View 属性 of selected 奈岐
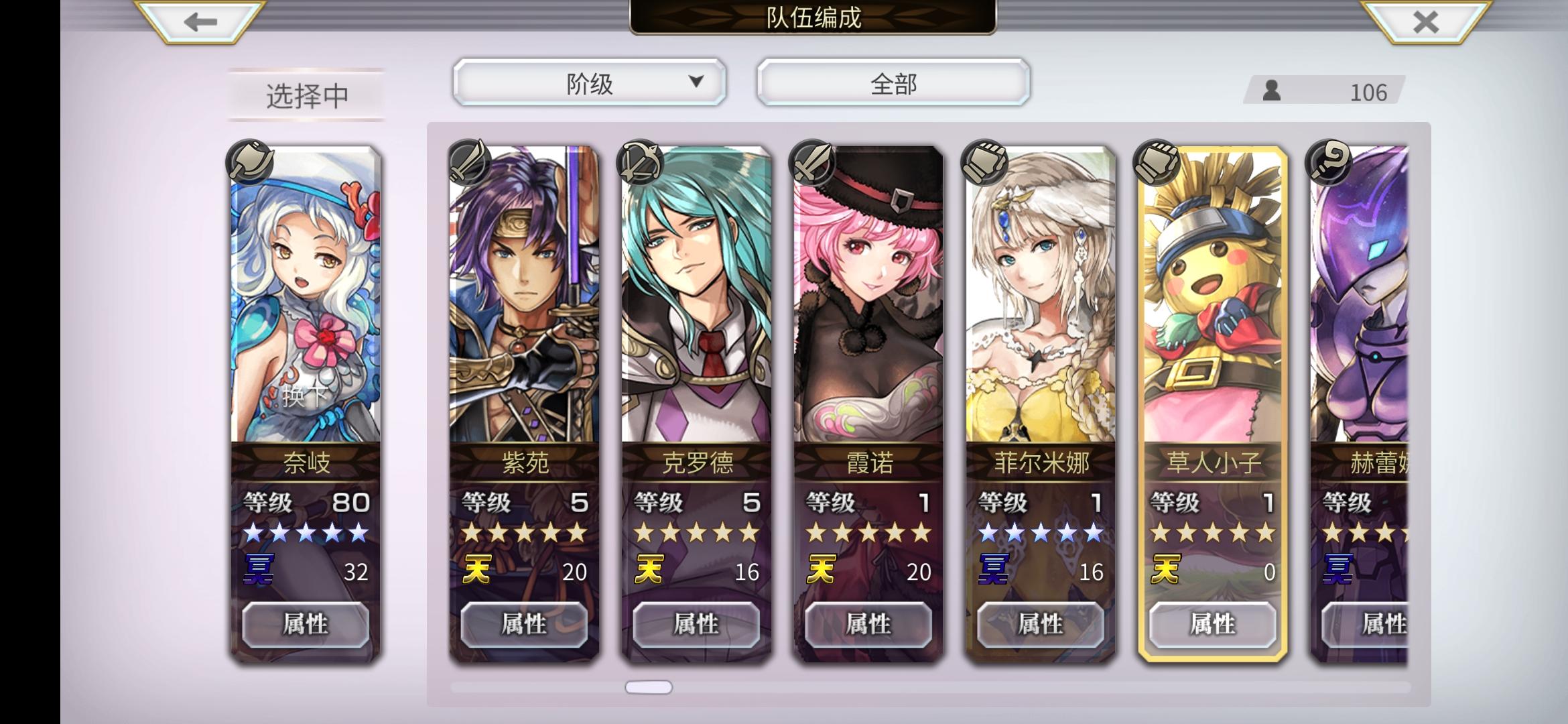Image resolution: width=1568 pixels, height=724 pixels. pyautogui.click(x=306, y=624)
